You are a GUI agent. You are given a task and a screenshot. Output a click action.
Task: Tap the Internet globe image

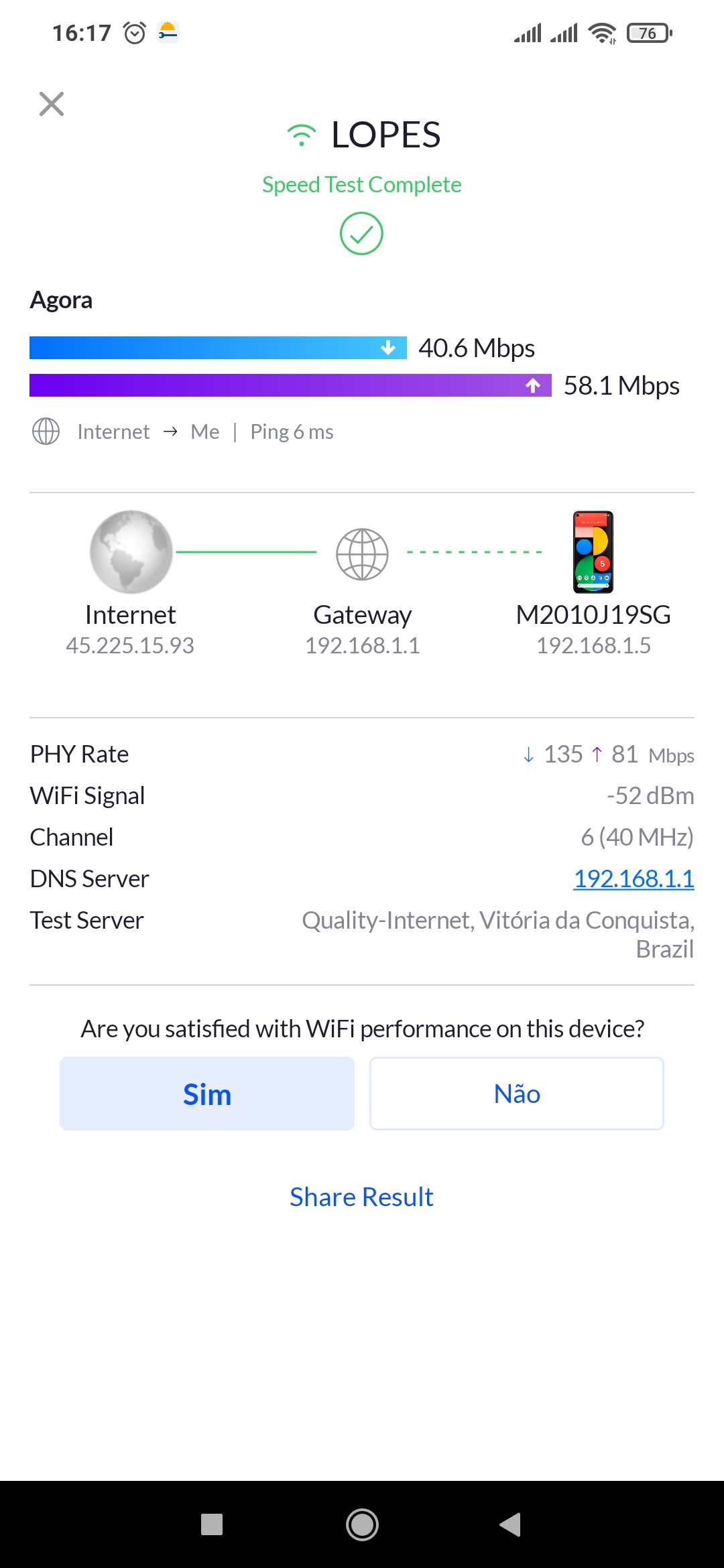(x=131, y=551)
